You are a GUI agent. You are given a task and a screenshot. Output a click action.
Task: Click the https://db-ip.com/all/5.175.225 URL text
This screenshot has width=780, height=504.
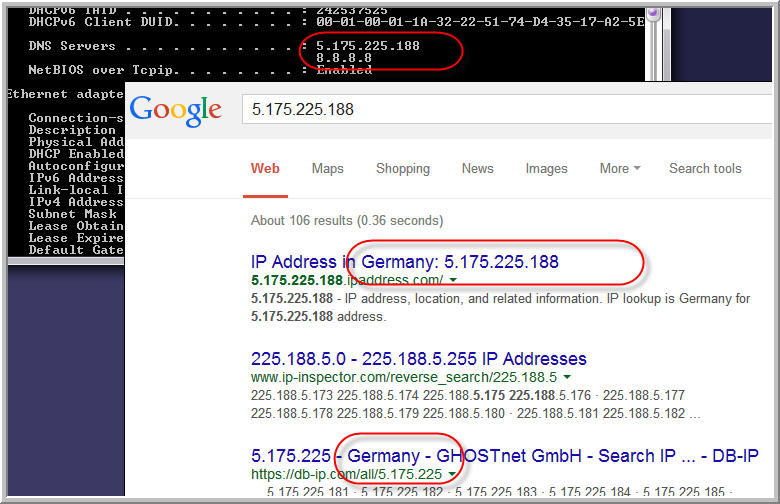tap(346, 474)
